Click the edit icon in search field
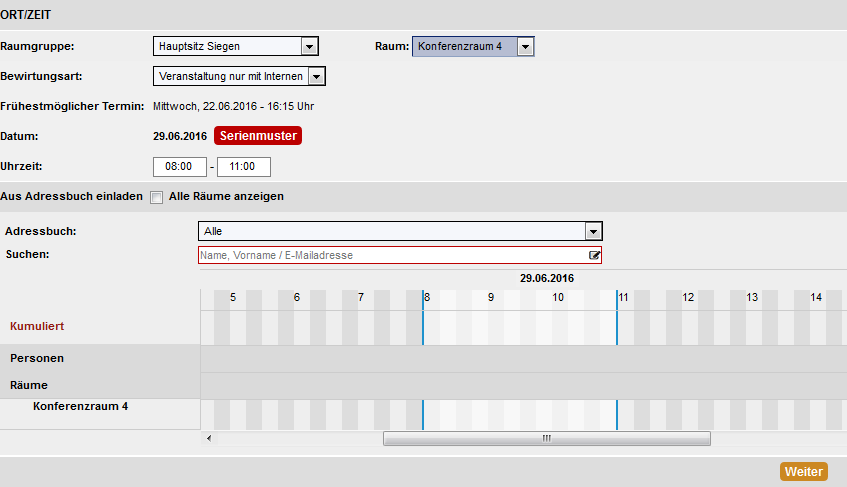The image size is (847, 487). coord(594,255)
